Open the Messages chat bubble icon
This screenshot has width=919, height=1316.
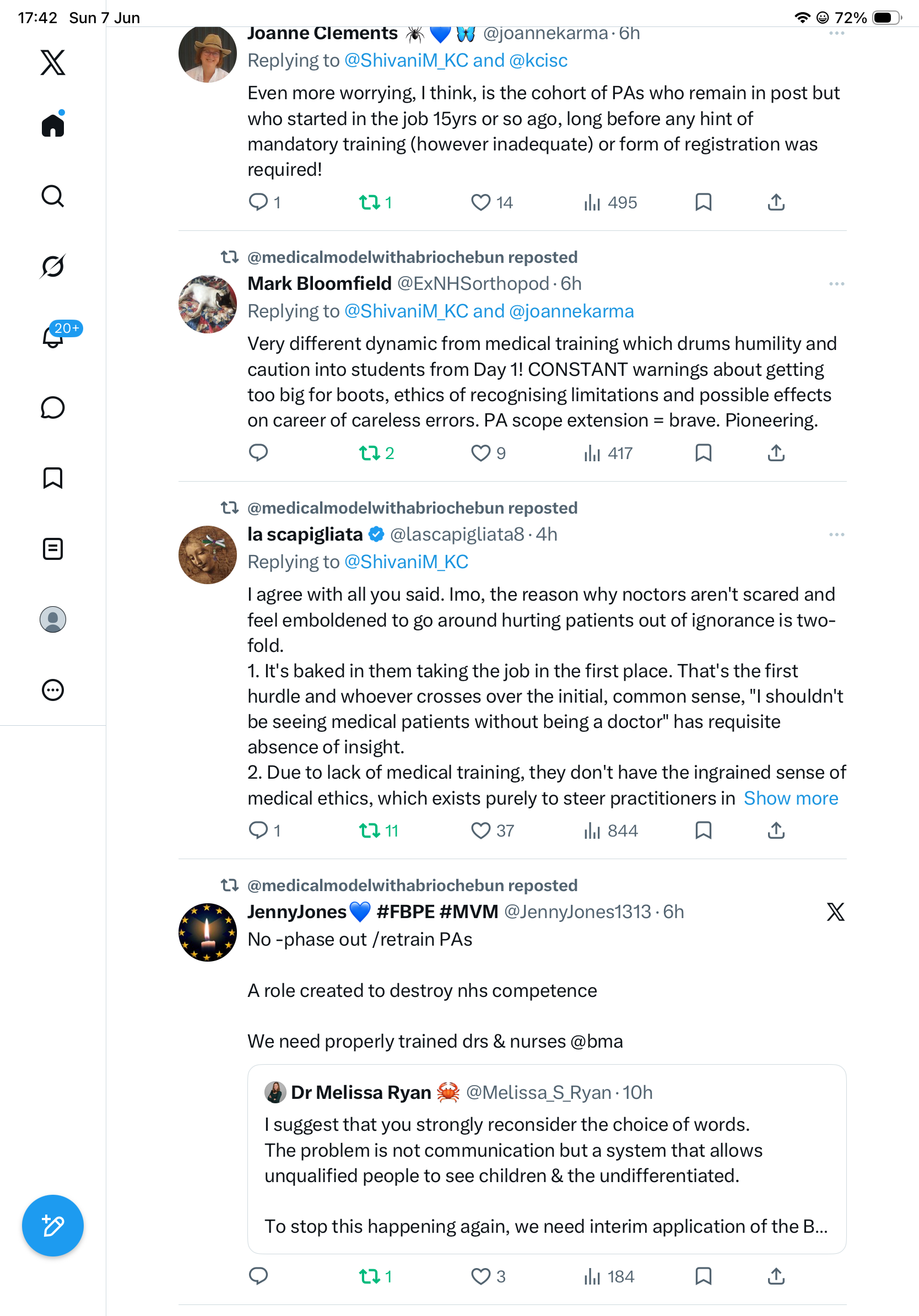[x=53, y=407]
